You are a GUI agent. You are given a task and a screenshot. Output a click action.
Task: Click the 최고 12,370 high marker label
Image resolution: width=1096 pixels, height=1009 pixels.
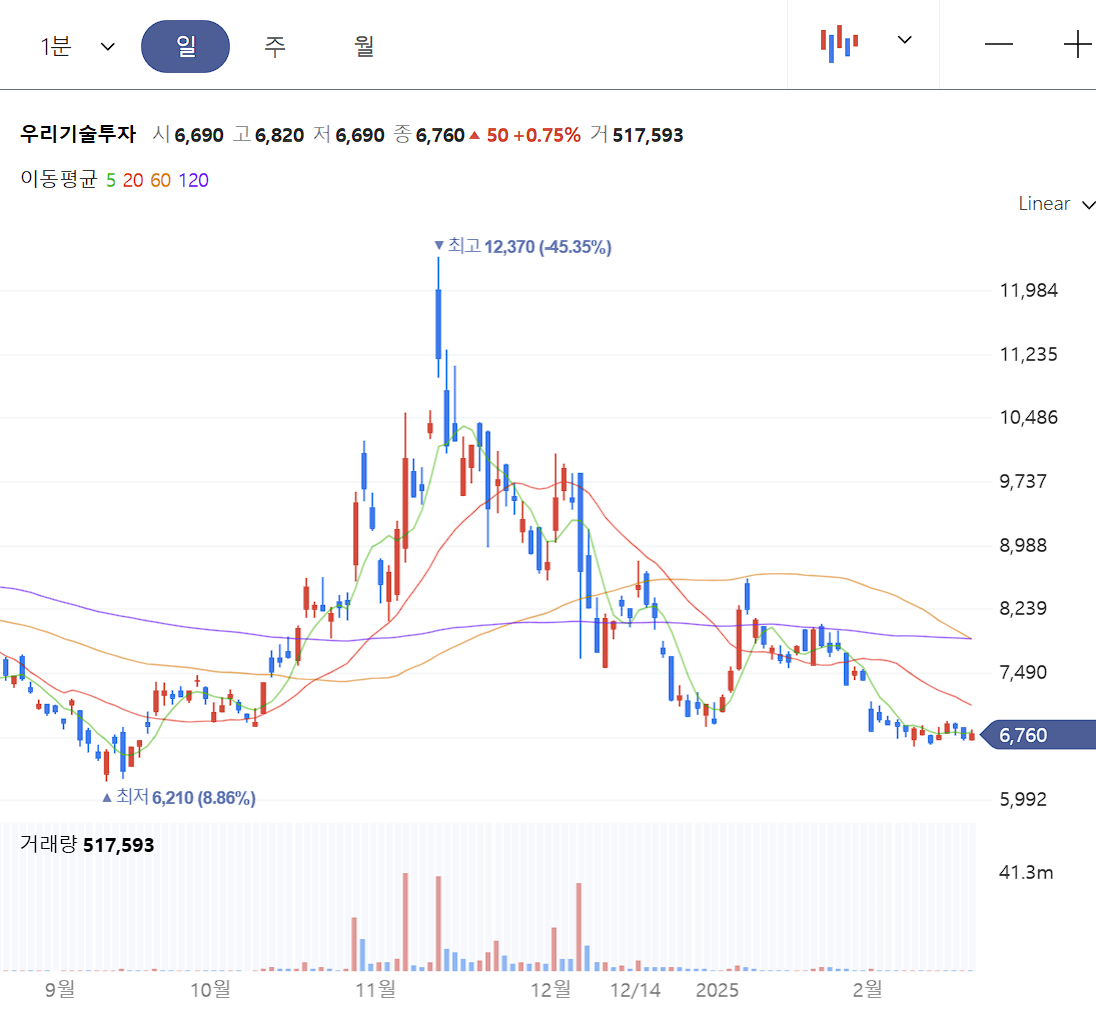point(523,246)
